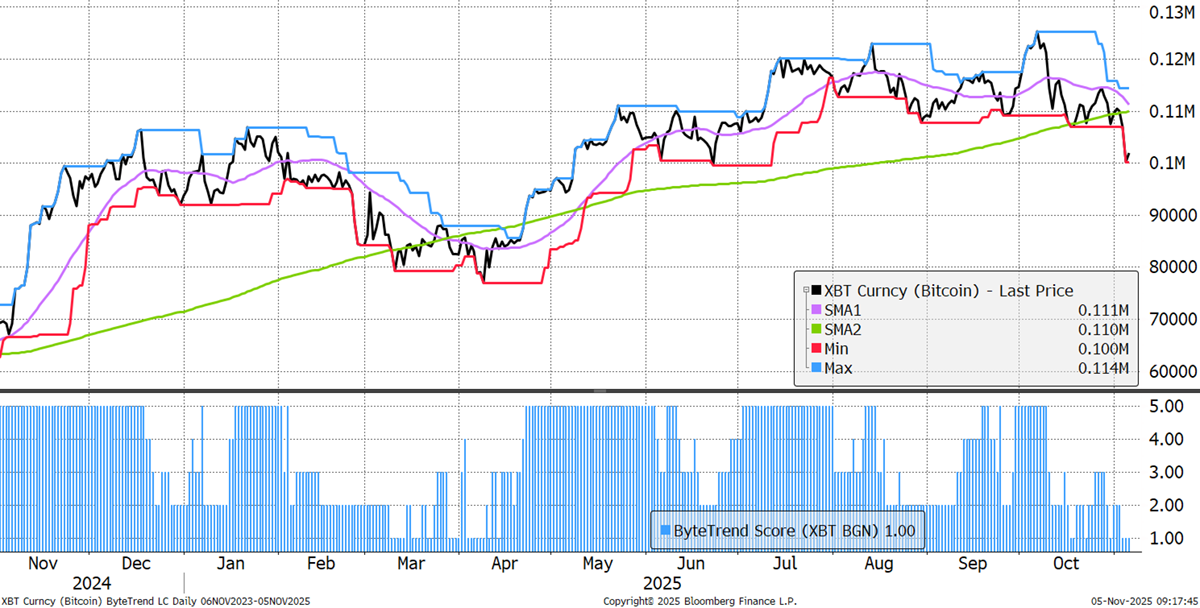
Task: Click the ByteTrend Score blue legend square
Action: (x=665, y=530)
